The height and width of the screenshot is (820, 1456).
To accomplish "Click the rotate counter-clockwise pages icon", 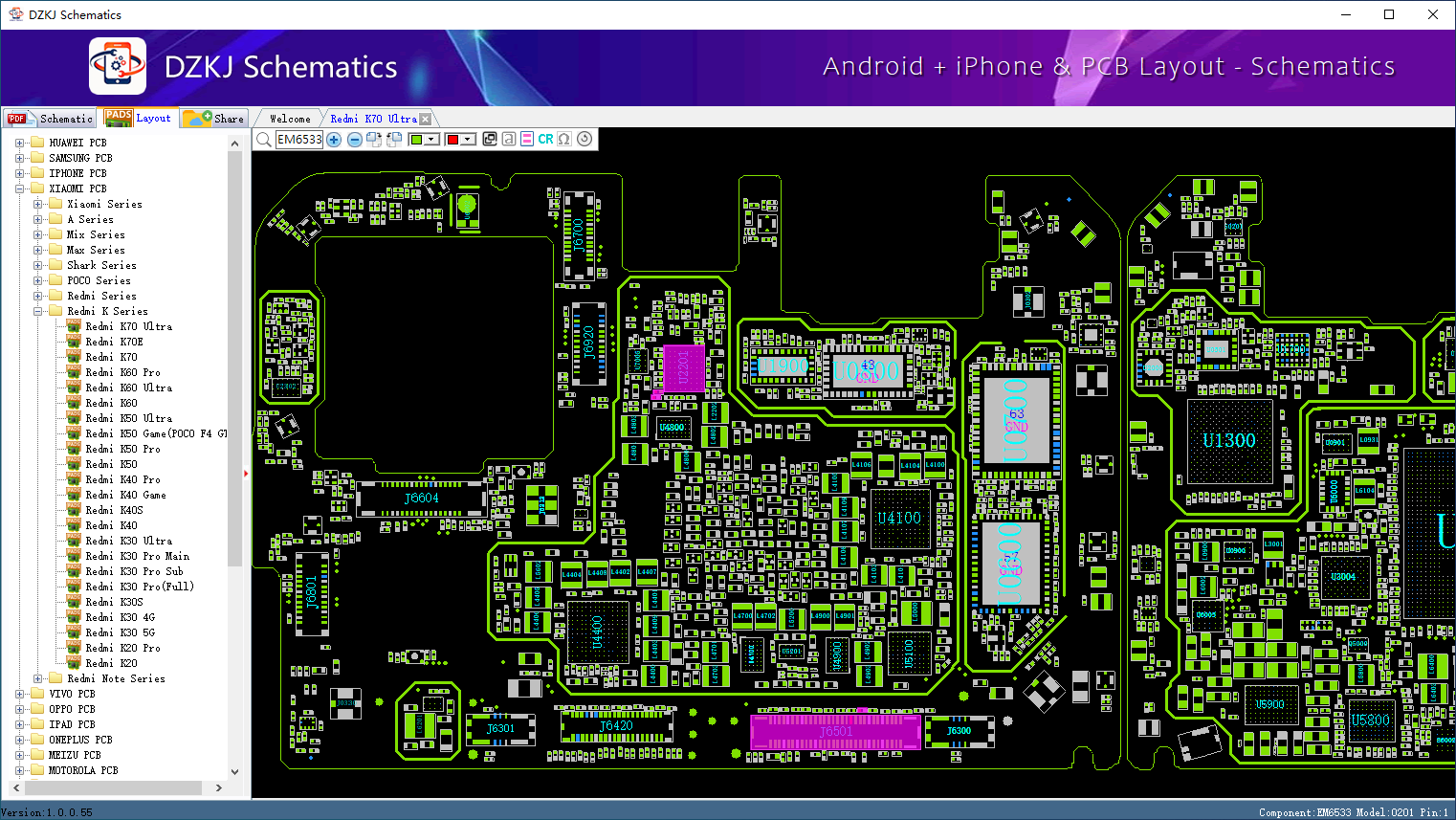I will click(393, 140).
